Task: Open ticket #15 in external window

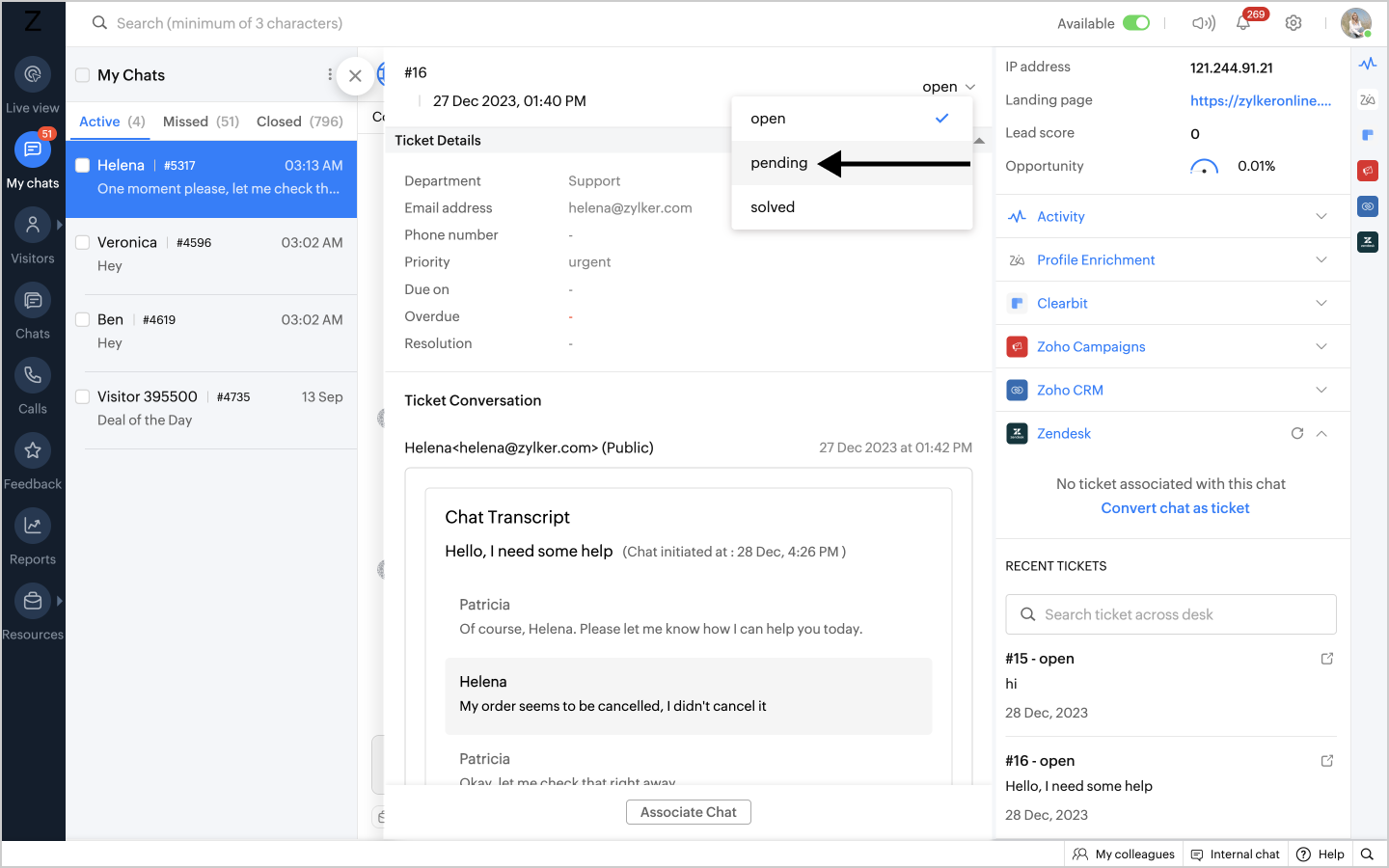Action: click(1327, 659)
